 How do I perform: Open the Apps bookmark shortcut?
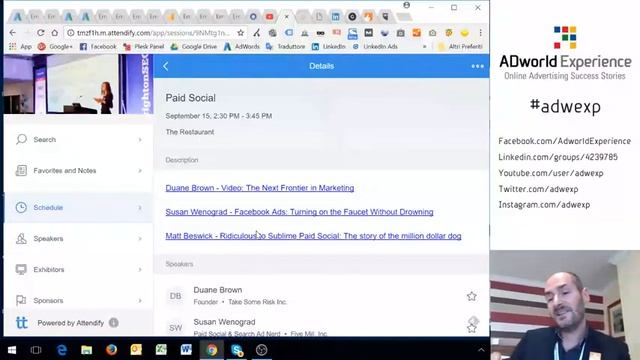[x=20, y=47]
